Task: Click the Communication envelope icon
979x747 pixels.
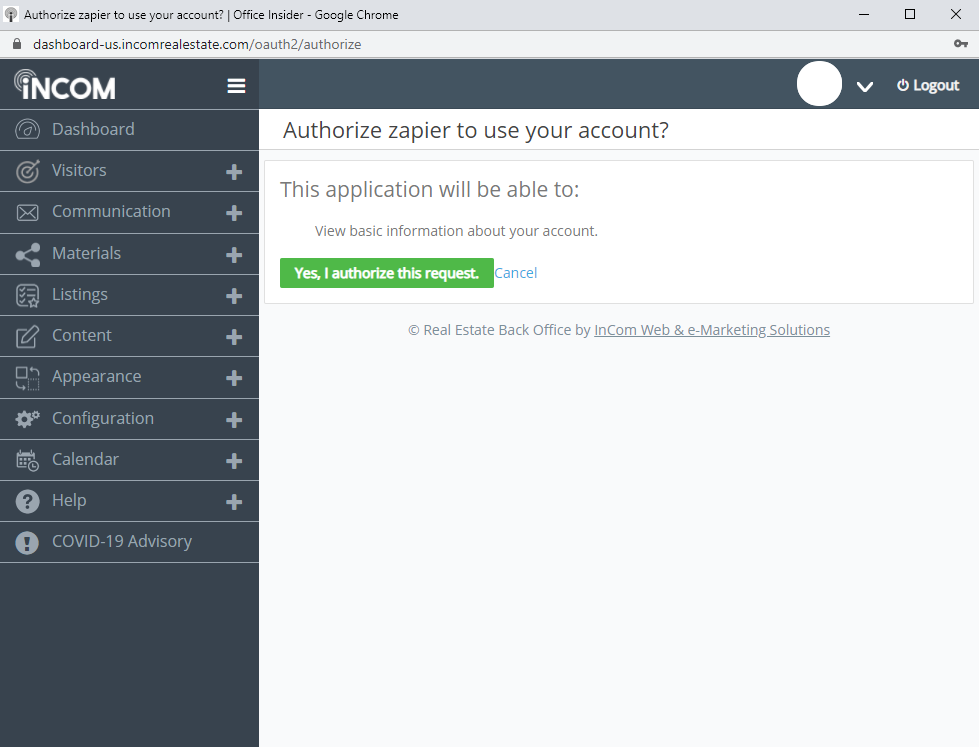Action: tap(27, 212)
